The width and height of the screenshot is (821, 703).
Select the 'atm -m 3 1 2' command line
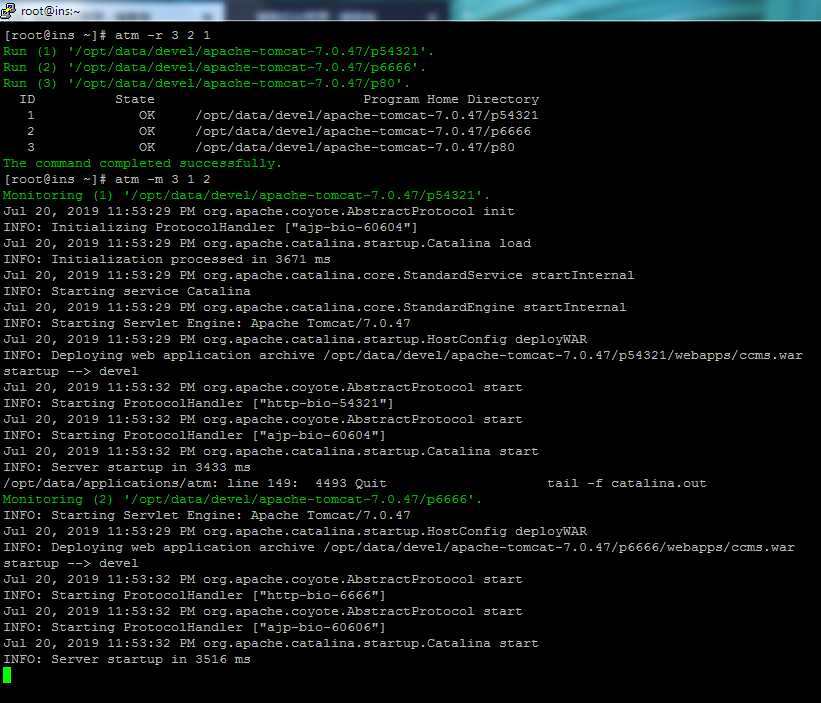(x=107, y=179)
